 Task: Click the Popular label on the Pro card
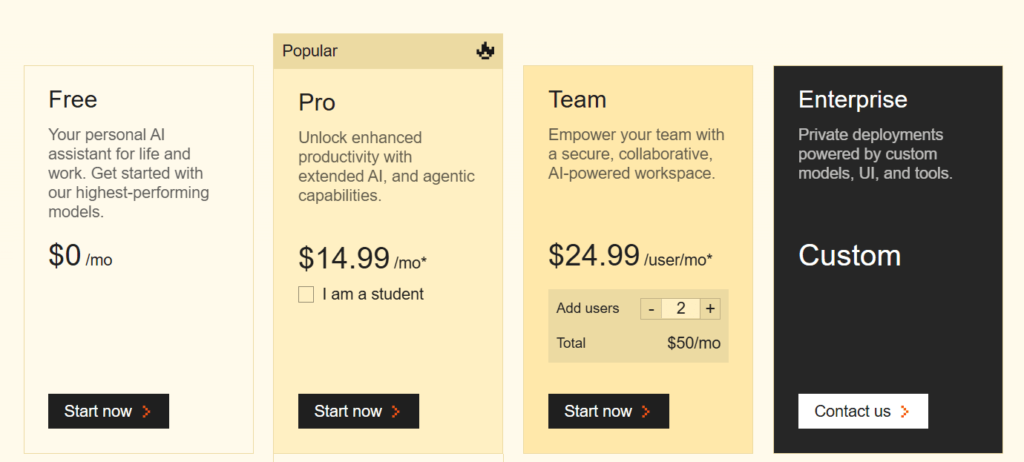coord(310,51)
